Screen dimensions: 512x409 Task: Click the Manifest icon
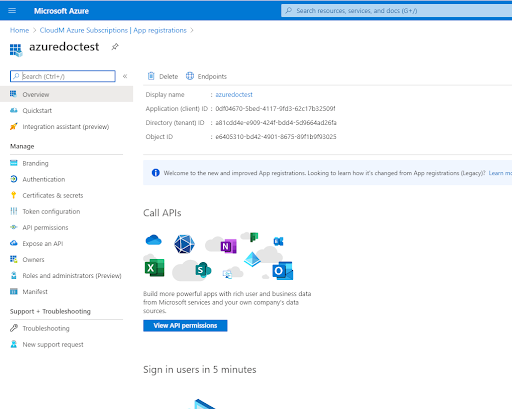(x=14, y=291)
